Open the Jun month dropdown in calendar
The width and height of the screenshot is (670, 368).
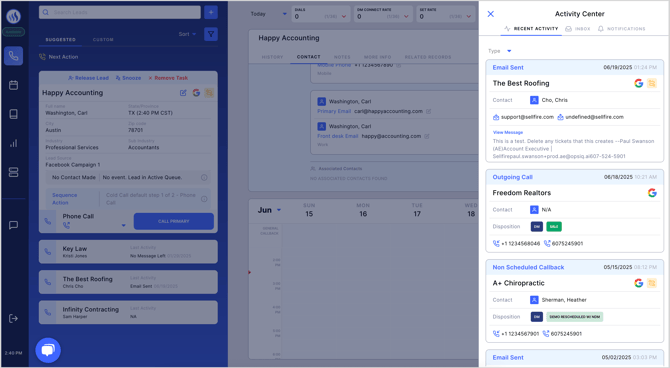point(269,210)
